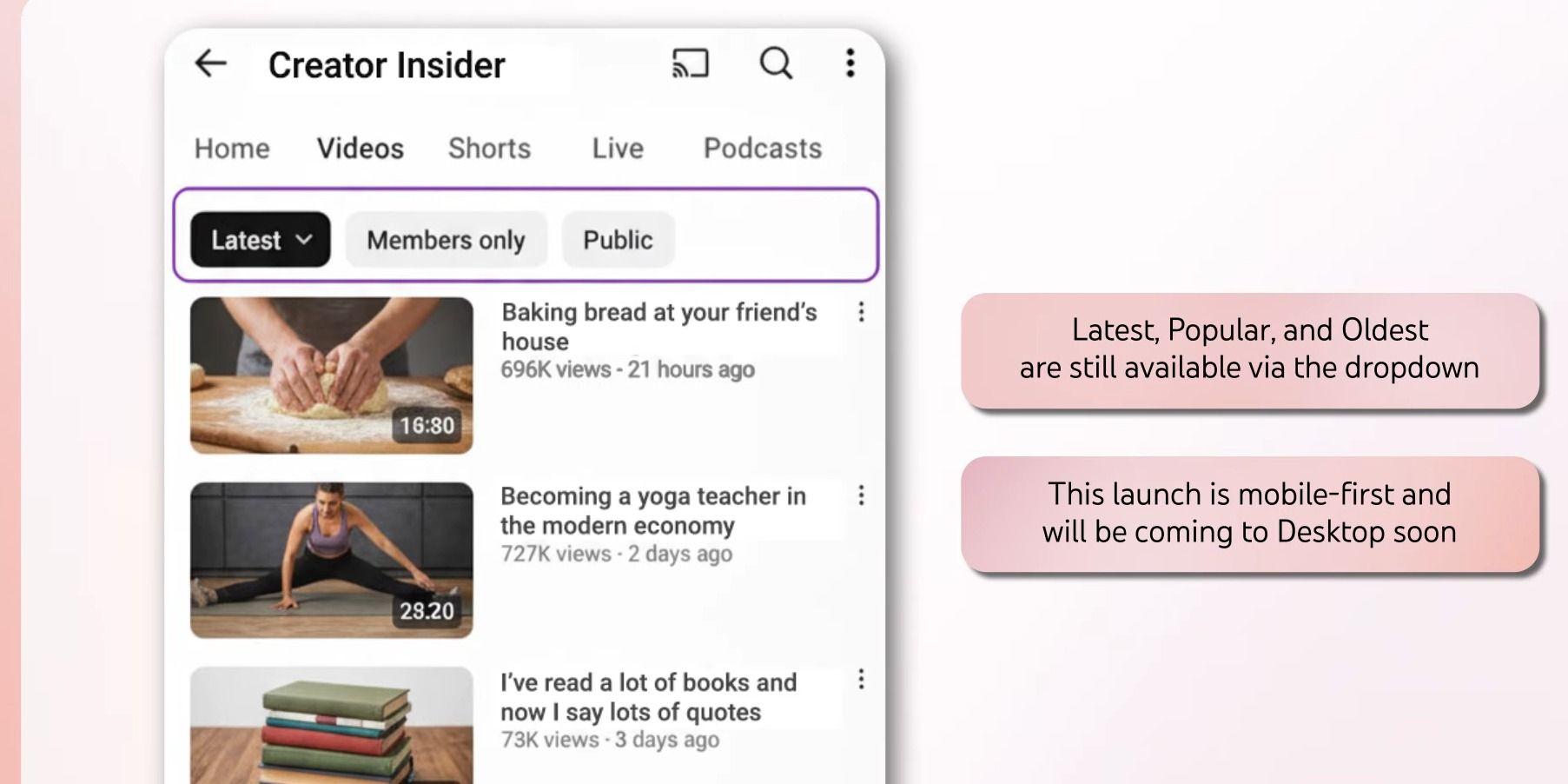
Task: Click the search magnifier icon
Action: 776,63
